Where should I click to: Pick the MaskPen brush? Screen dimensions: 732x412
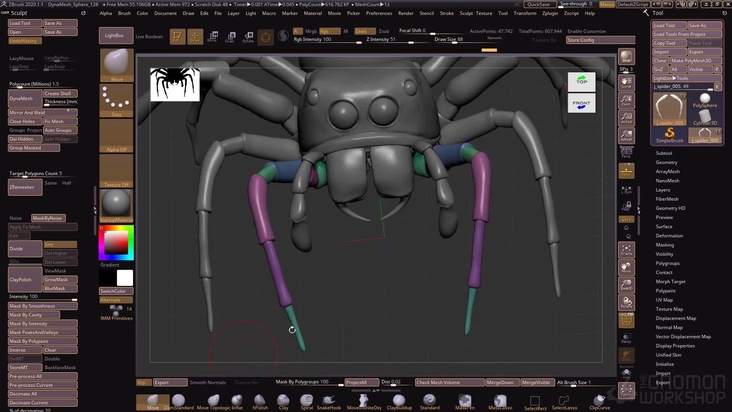pyautogui.click(x=465, y=402)
